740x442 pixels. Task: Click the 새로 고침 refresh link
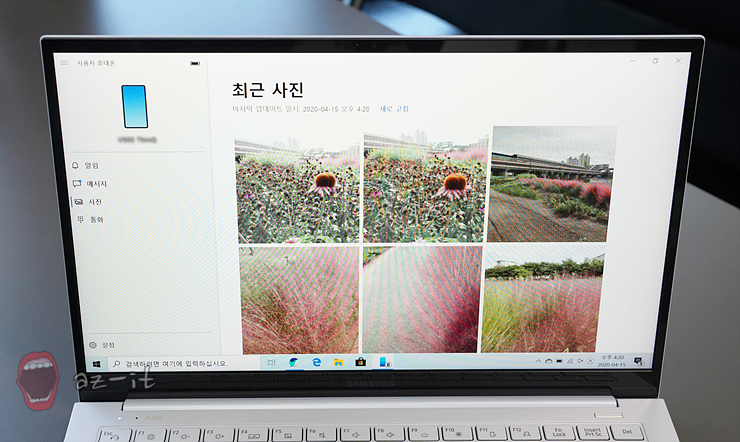tap(394, 108)
